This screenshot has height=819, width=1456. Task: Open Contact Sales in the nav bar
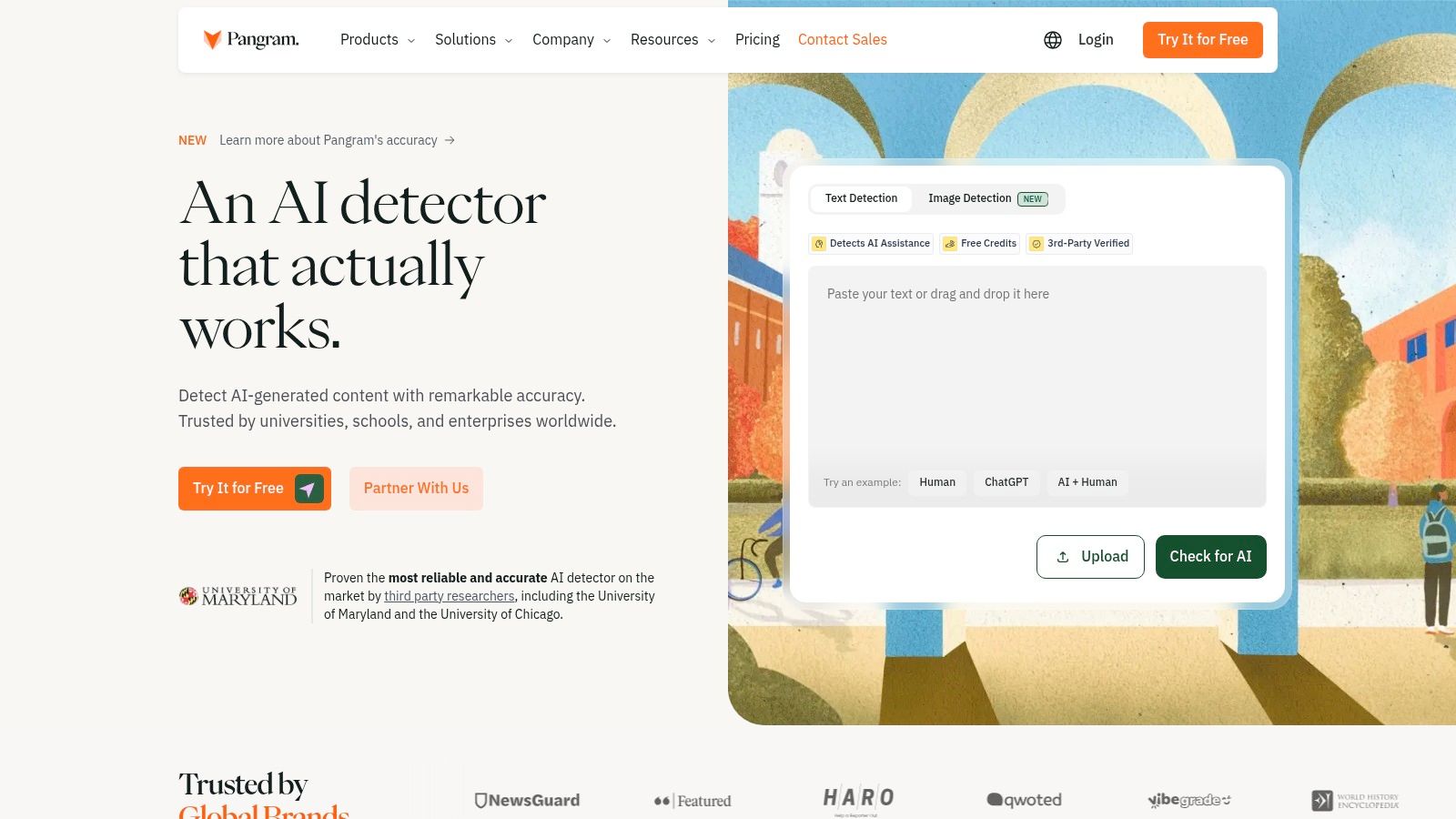pos(843,40)
